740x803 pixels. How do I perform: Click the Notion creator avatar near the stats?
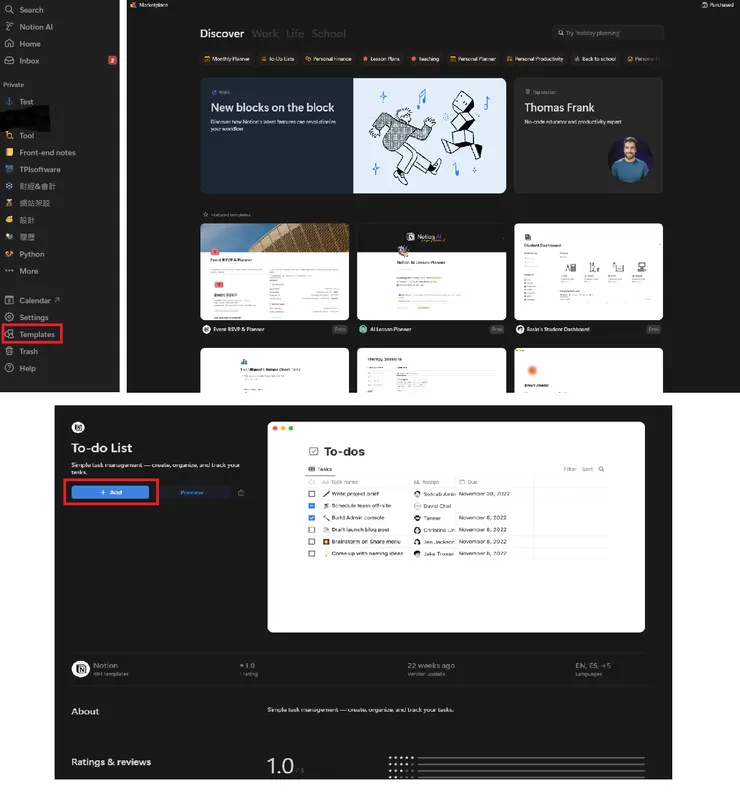[x=80, y=668]
